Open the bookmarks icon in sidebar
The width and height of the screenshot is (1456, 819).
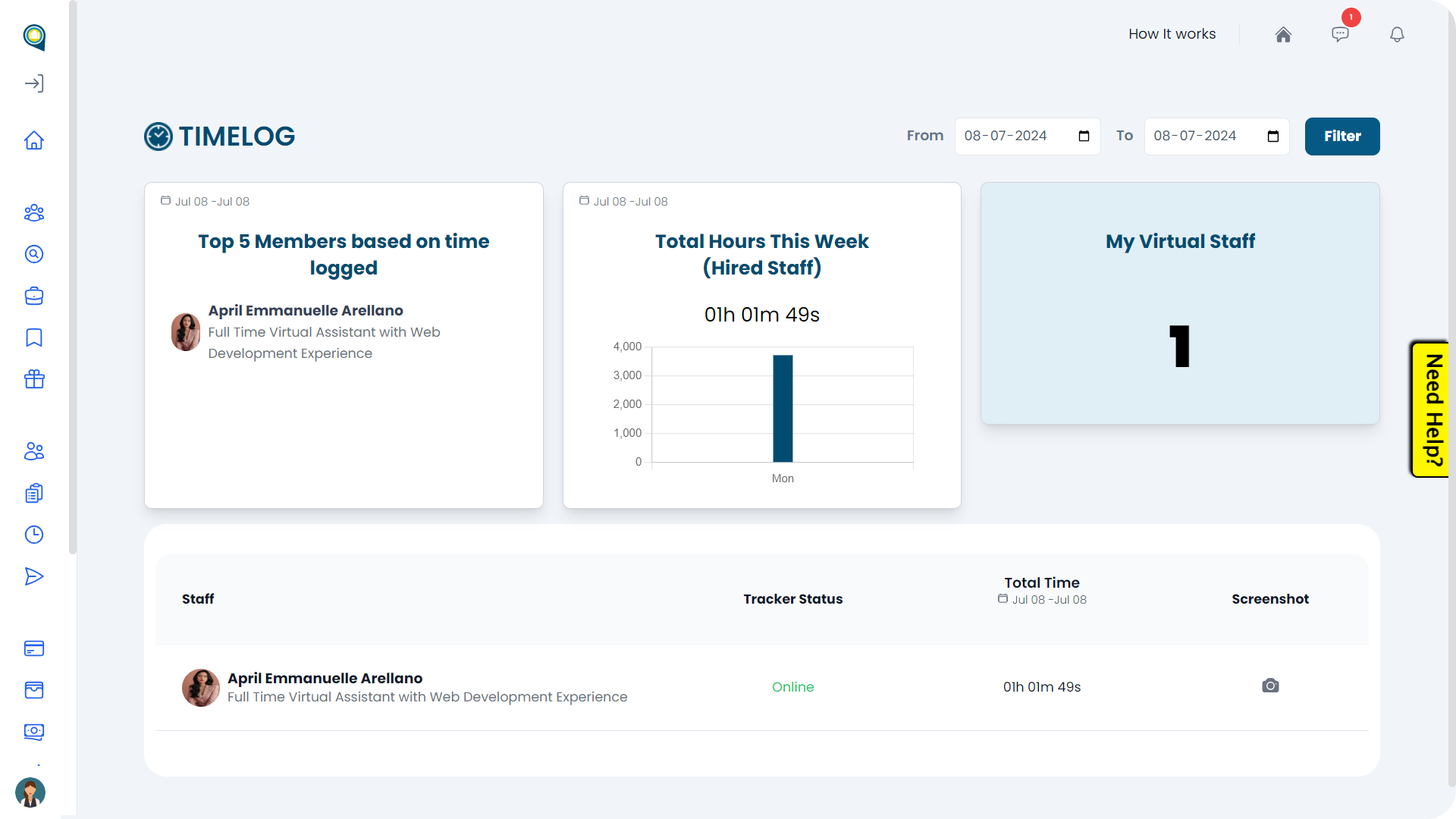[x=34, y=337]
